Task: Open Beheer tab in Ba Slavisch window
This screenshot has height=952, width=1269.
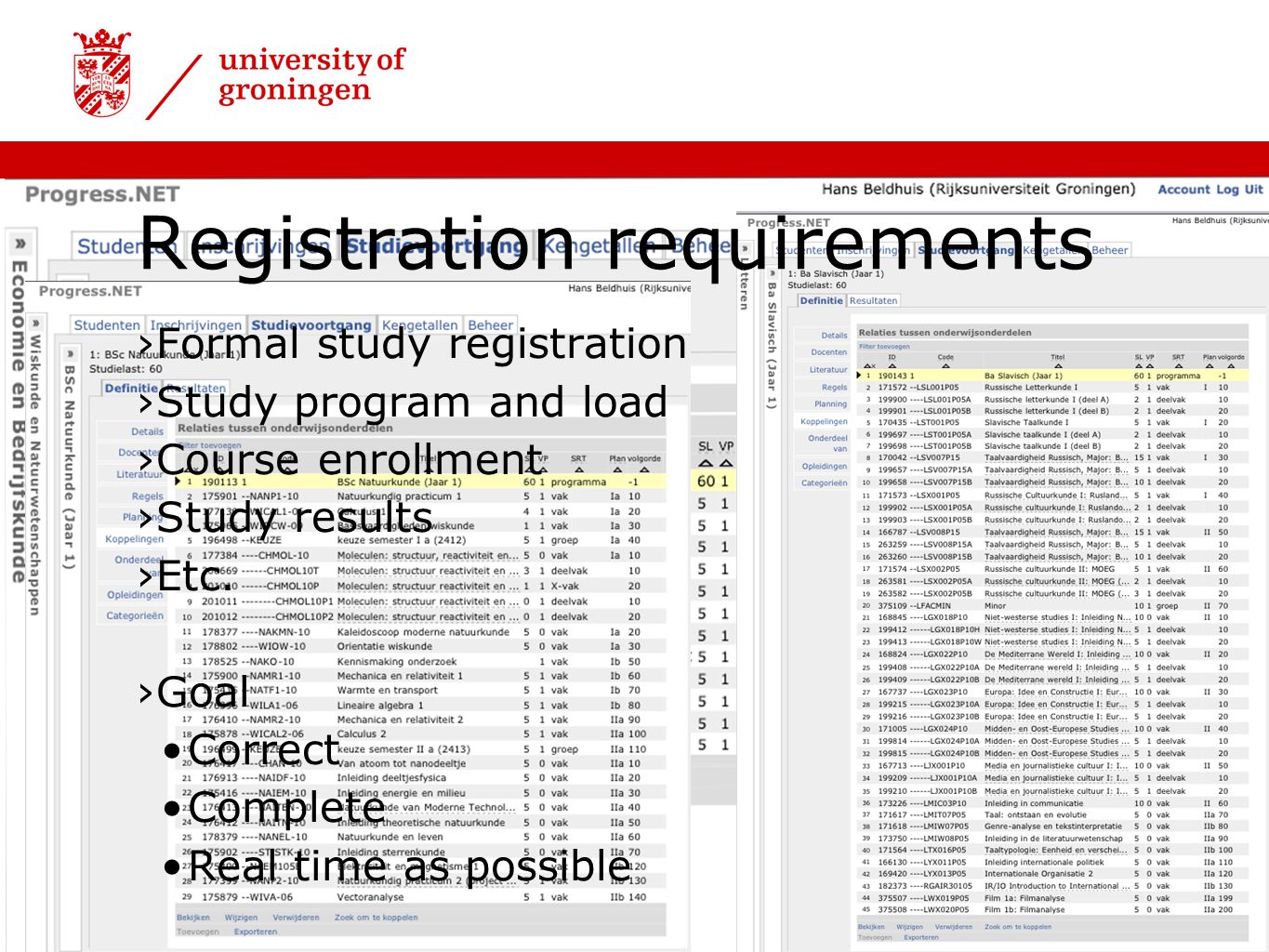Action: pyautogui.click(x=1109, y=250)
